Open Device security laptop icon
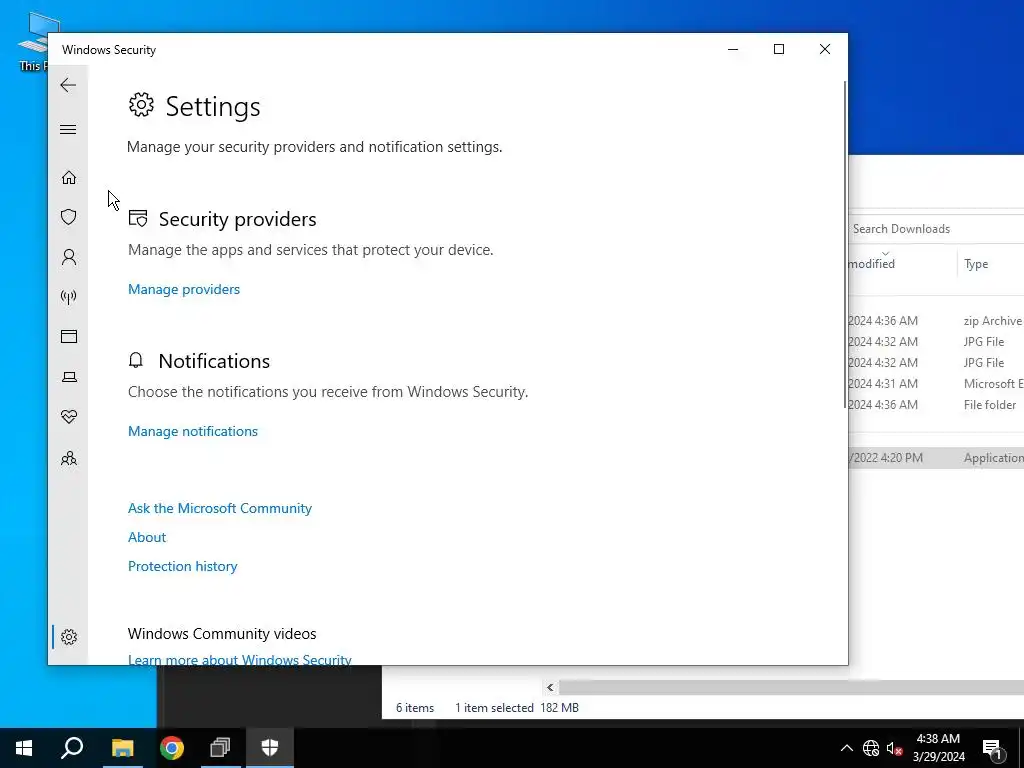Screen dimensions: 1024x768 tap(69, 377)
